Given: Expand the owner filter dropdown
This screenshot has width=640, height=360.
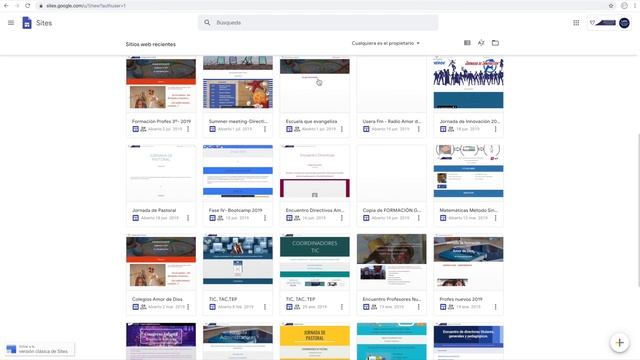Looking at the screenshot, I should 386,43.
